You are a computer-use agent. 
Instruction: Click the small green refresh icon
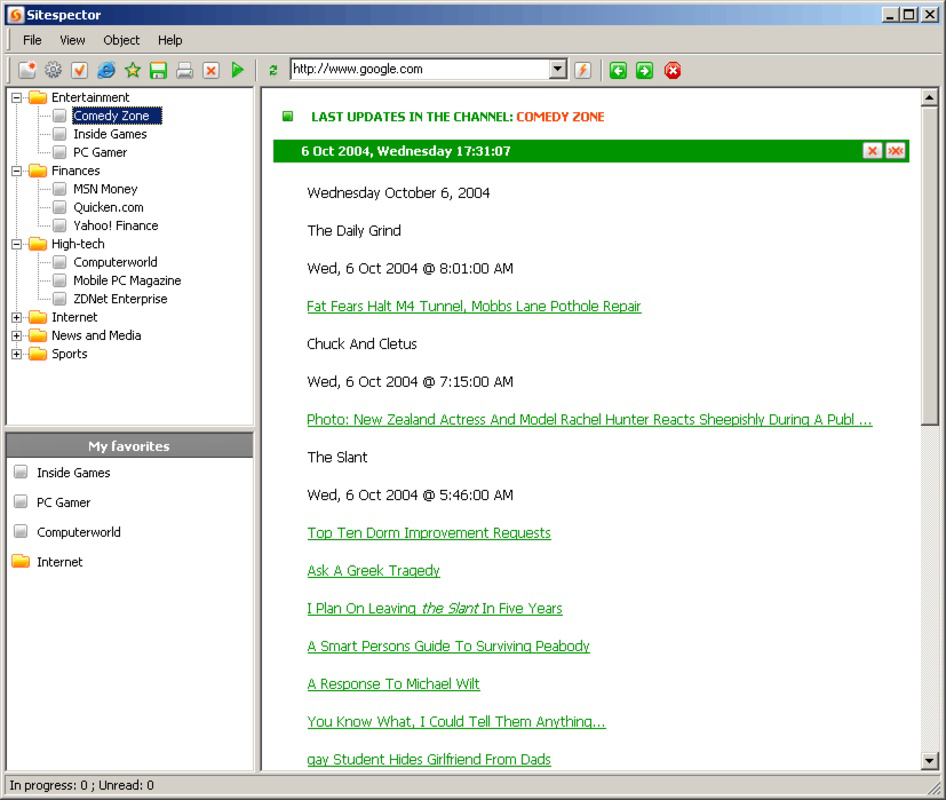[273, 71]
